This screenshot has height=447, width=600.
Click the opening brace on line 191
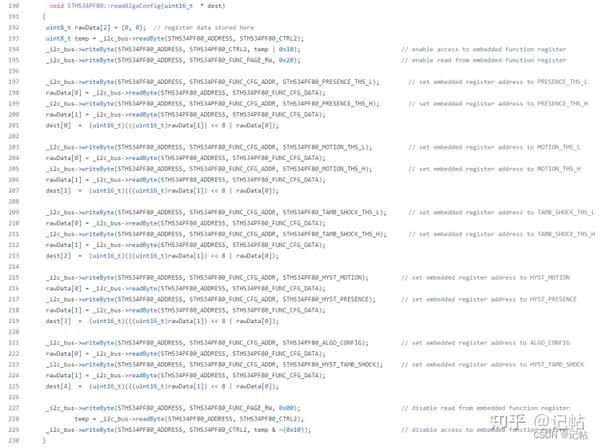pos(44,16)
